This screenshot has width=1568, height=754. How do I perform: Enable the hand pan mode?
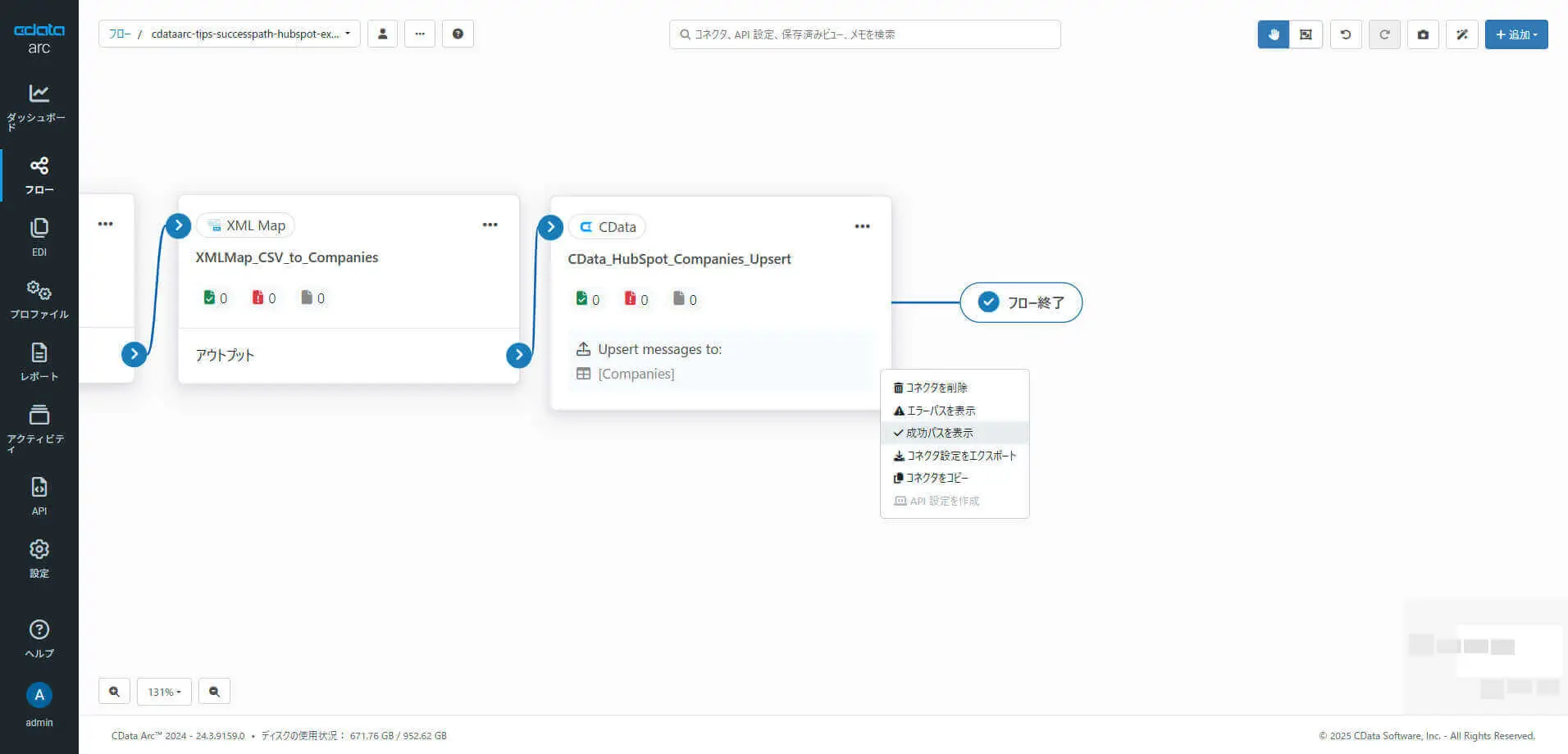(1274, 34)
